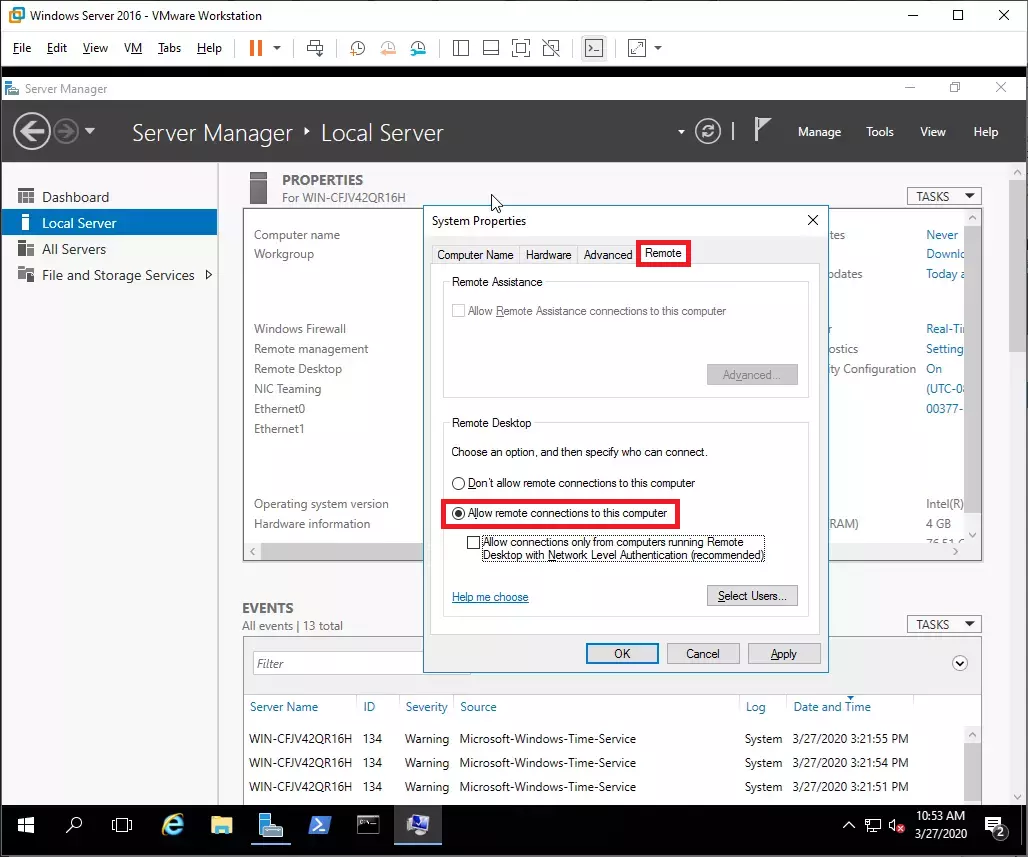Image resolution: width=1028 pixels, height=857 pixels.
Task: Confirm System Properties with OK
Action: click(622, 654)
